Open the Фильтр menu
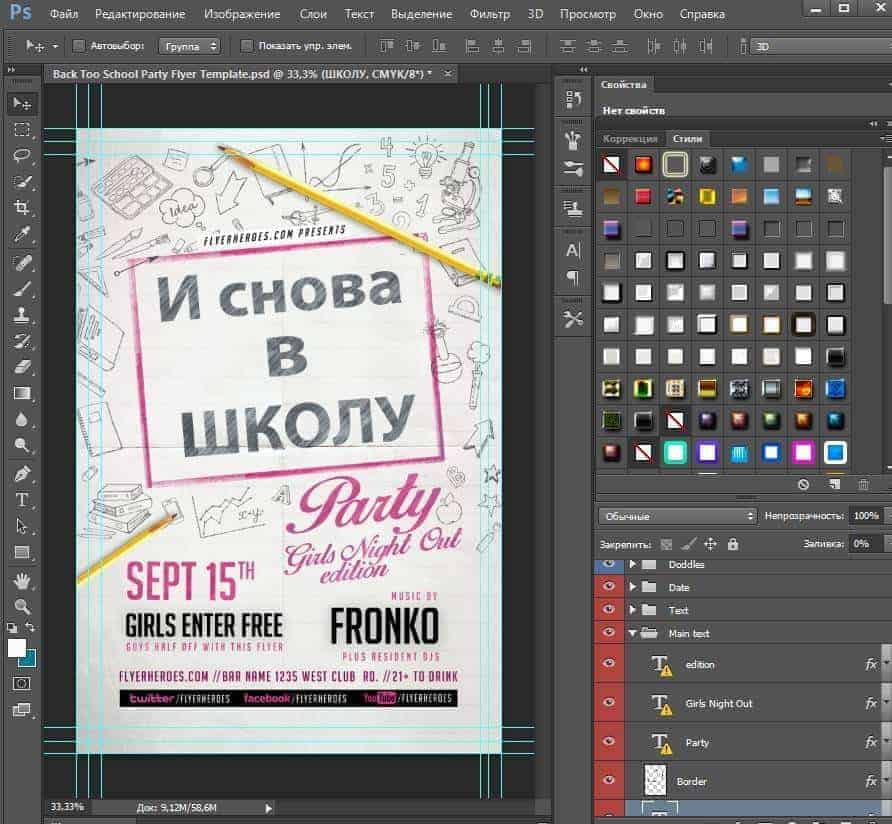Image resolution: width=892 pixels, height=824 pixels. (490, 14)
